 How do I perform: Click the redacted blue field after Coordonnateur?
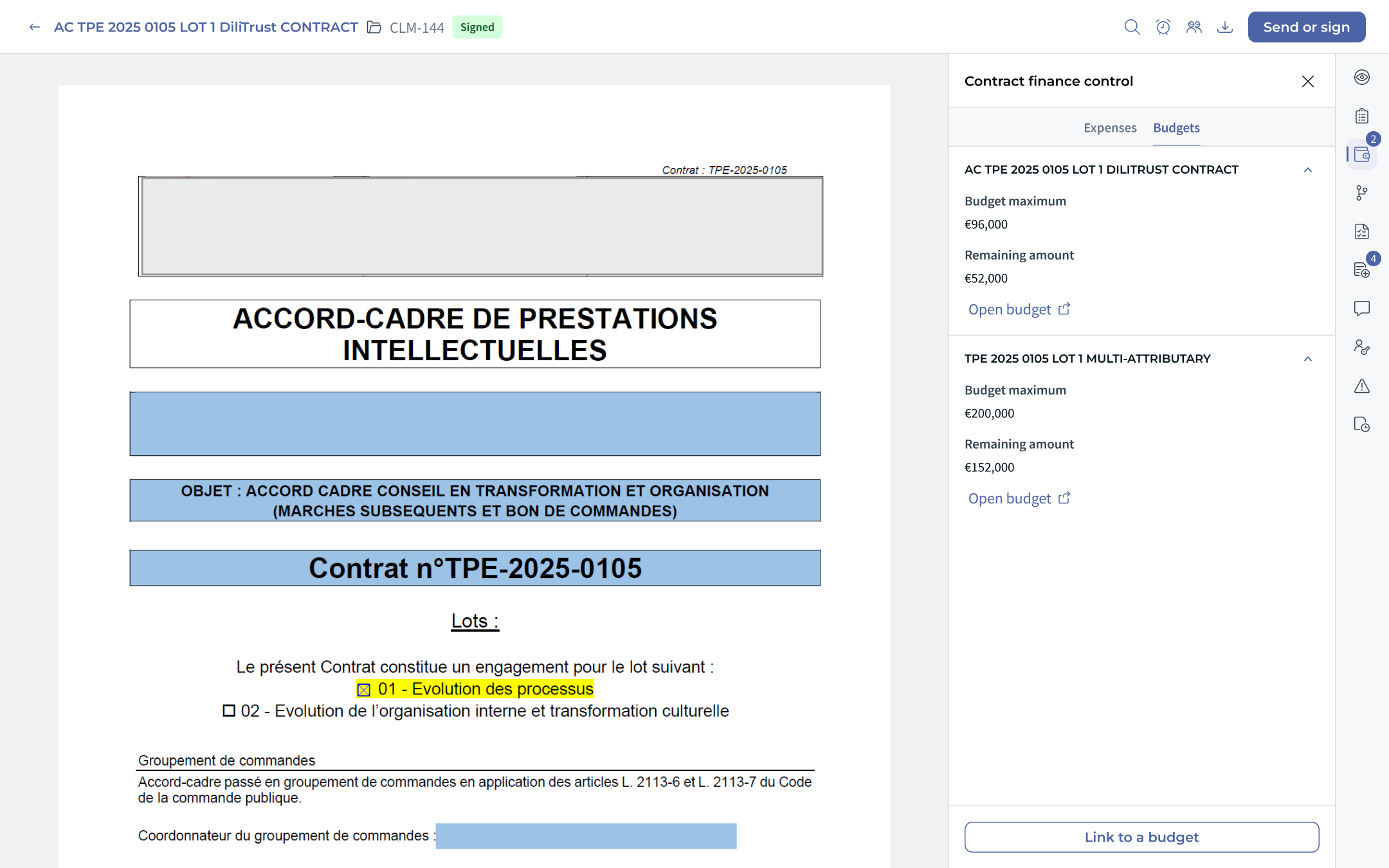pyautogui.click(x=586, y=836)
